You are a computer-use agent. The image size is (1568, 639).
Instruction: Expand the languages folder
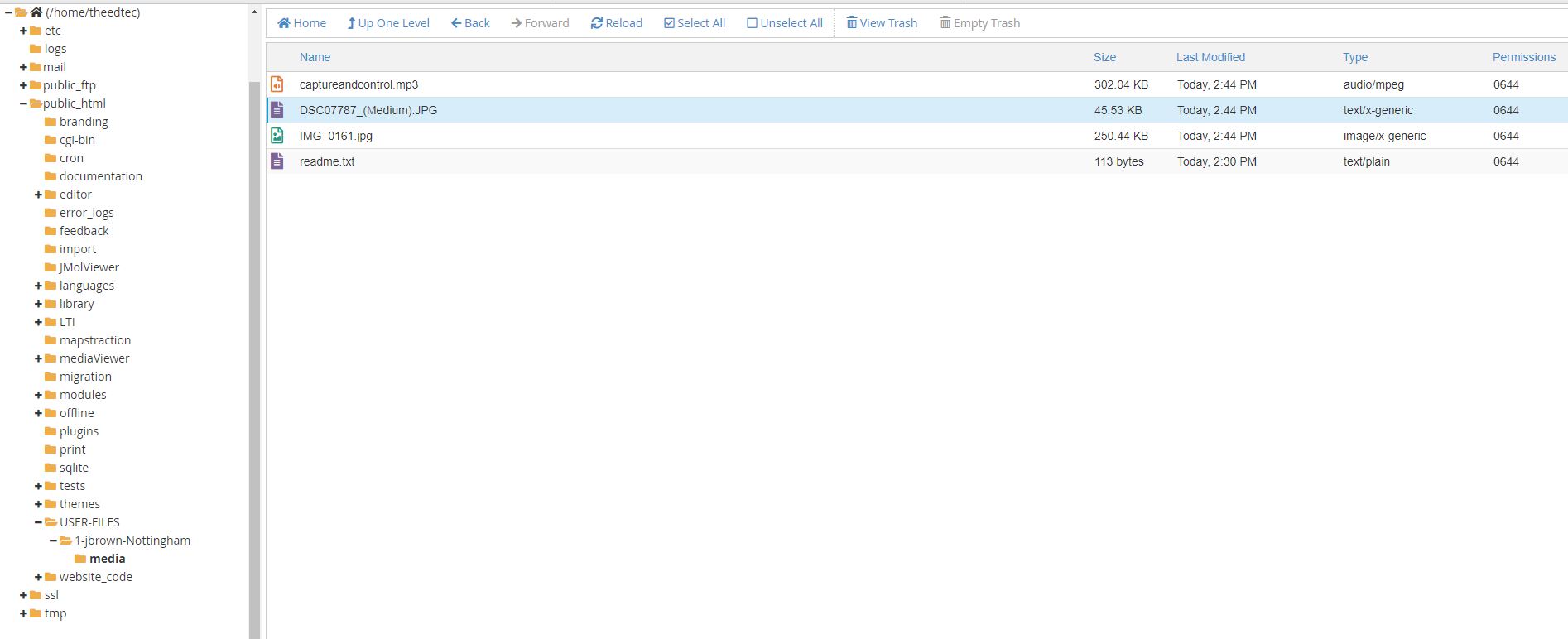pyautogui.click(x=38, y=286)
